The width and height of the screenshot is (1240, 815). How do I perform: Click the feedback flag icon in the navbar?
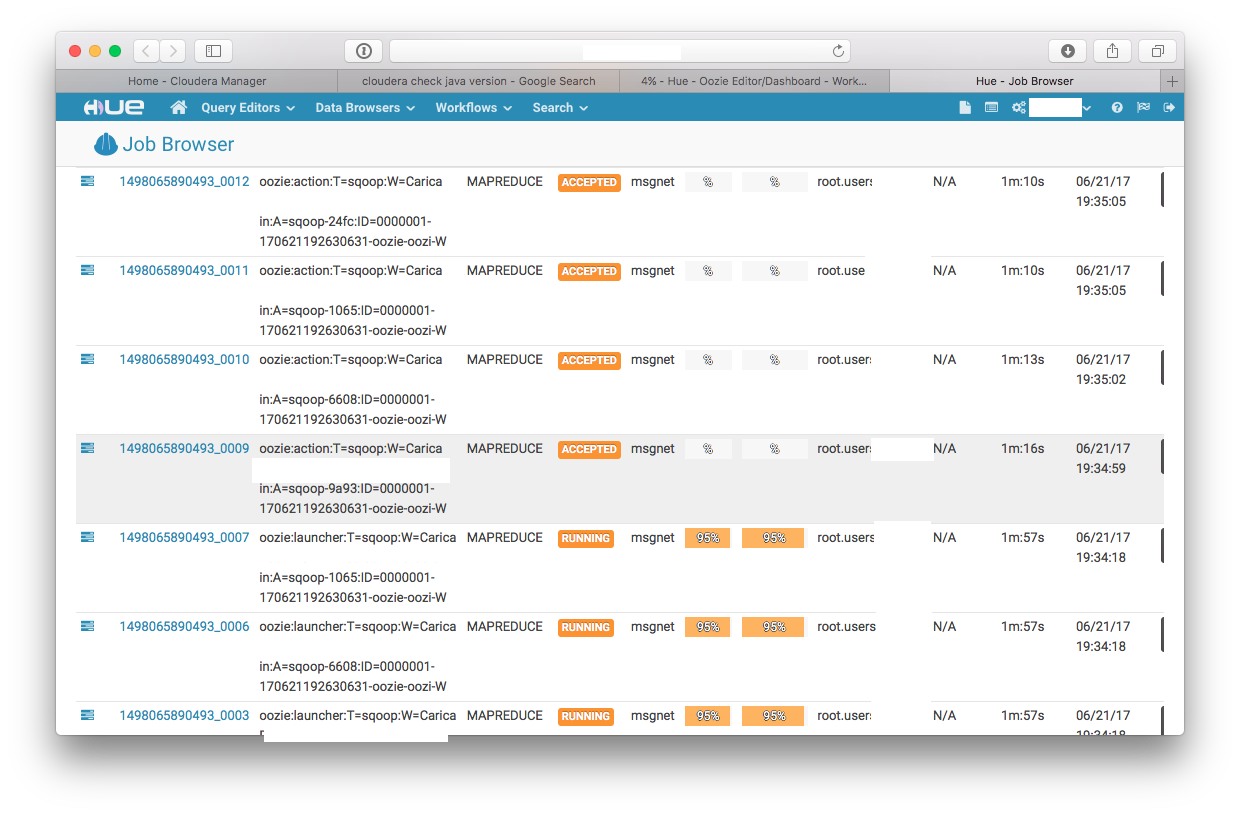[1143, 107]
